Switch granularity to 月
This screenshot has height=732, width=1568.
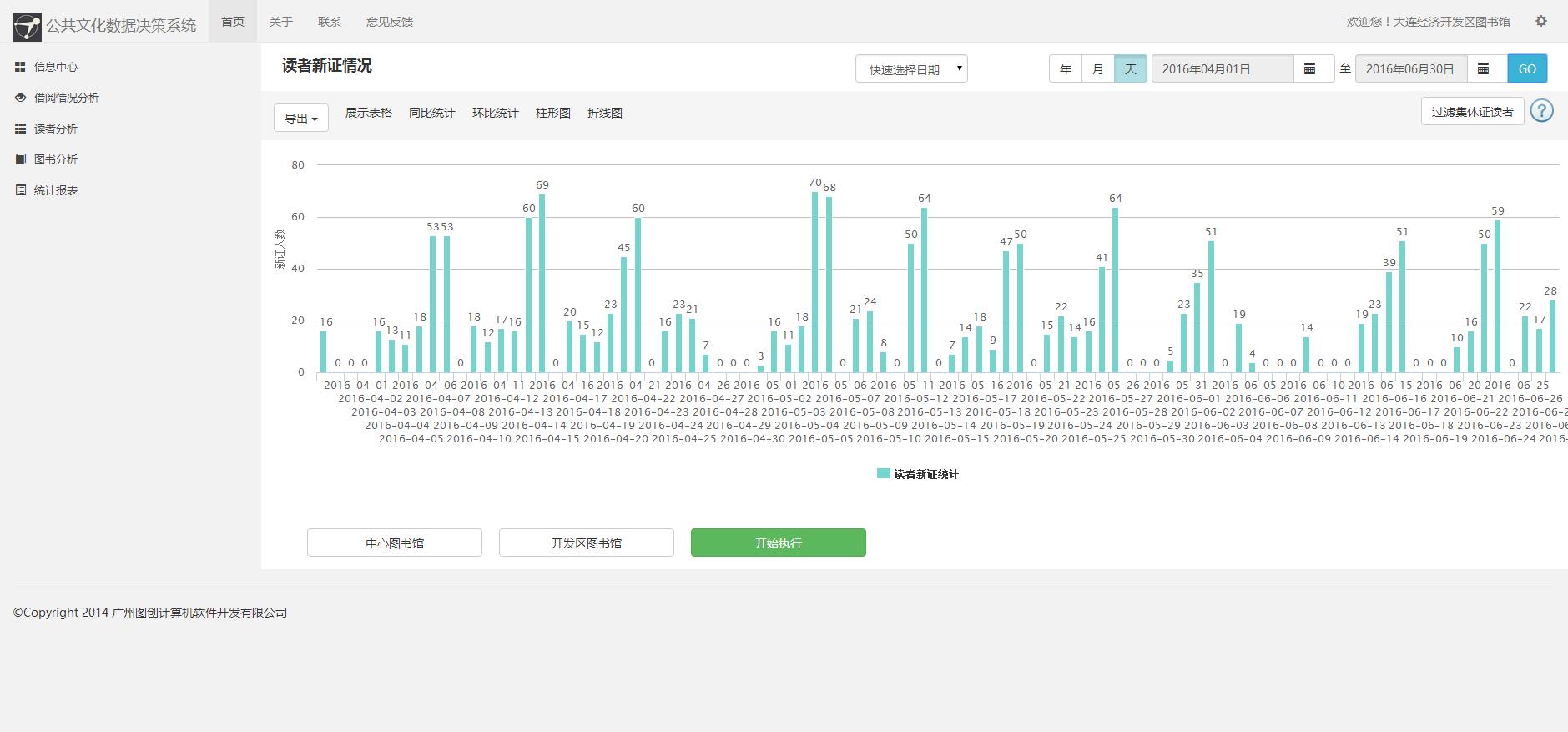(x=1098, y=68)
